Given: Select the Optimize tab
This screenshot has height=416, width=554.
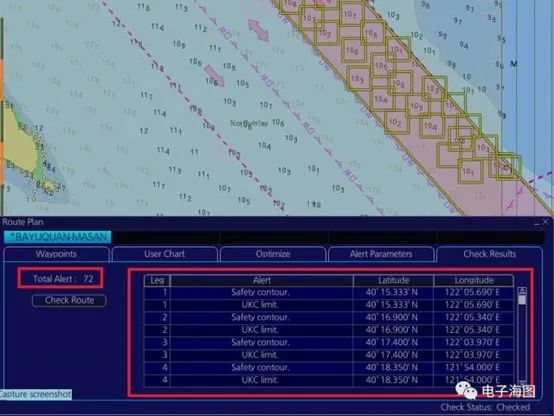Looking at the screenshot, I should tap(273, 254).
